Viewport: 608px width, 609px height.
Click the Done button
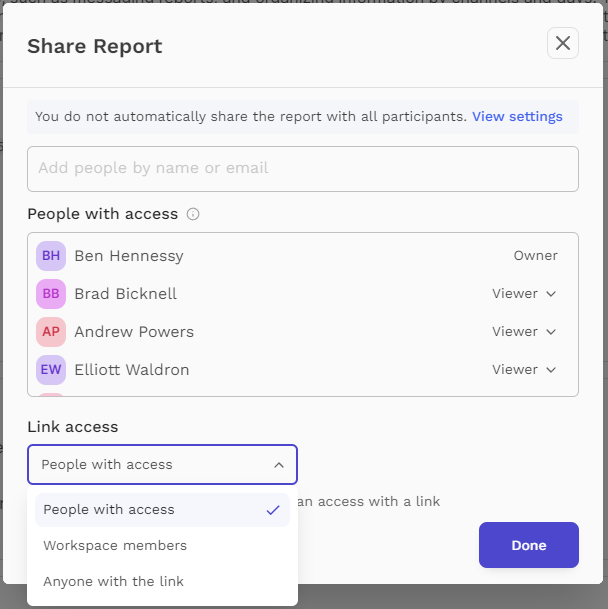(x=529, y=545)
